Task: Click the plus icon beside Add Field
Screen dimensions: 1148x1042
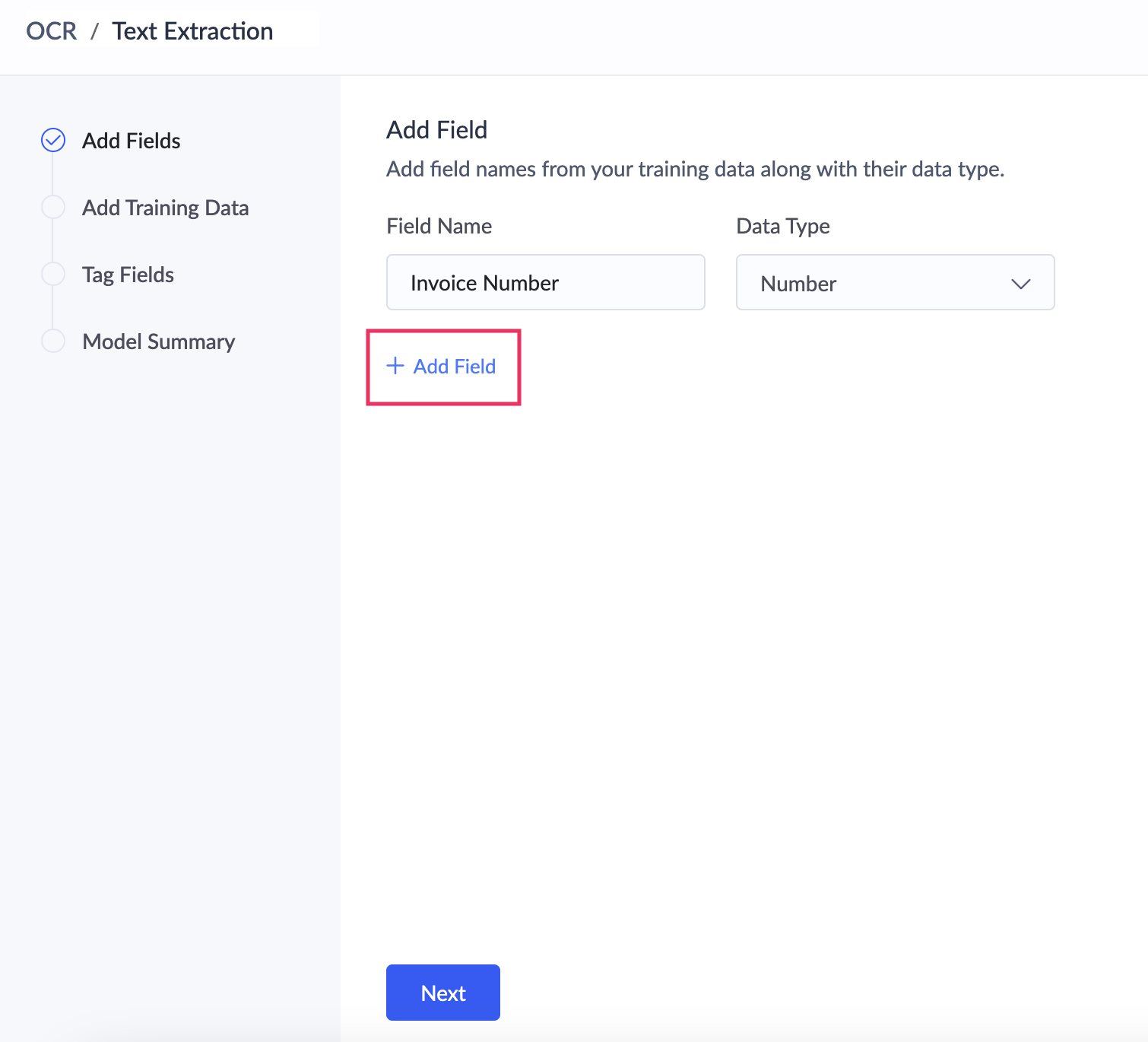Action: [395, 366]
